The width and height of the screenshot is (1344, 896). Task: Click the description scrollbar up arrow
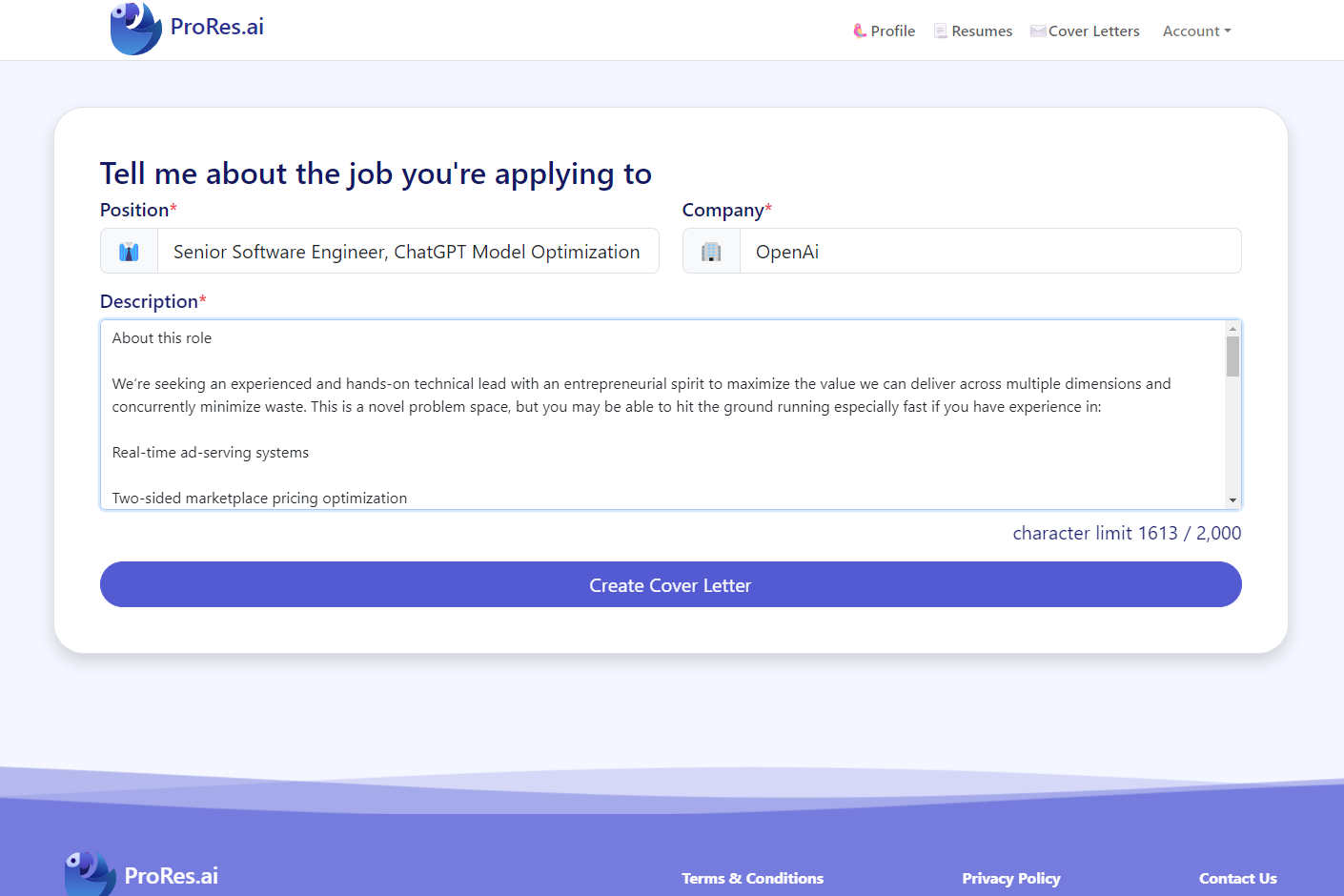coord(1232,328)
